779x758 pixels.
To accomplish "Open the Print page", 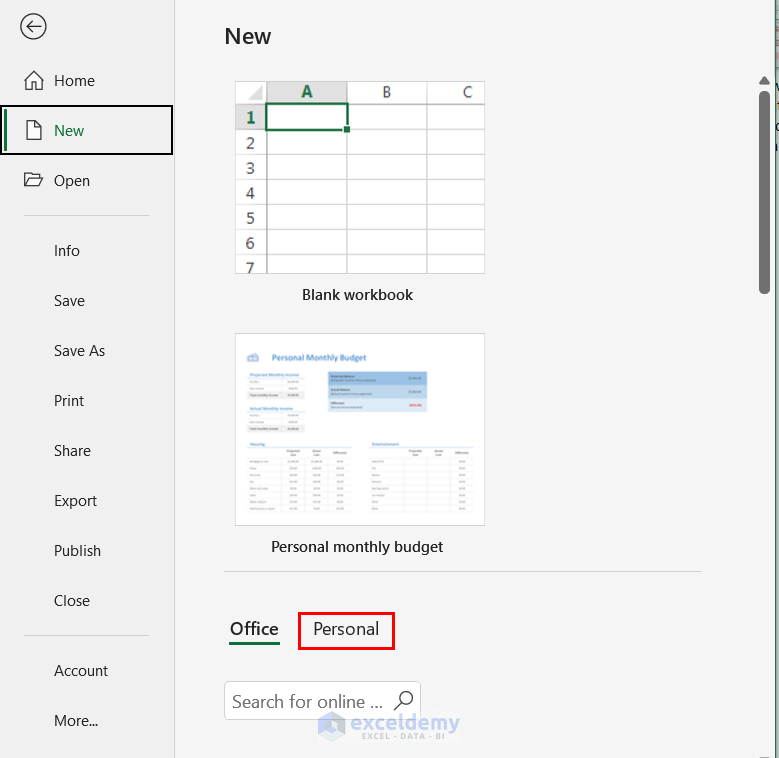I will pyautogui.click(x=69, y=401).
